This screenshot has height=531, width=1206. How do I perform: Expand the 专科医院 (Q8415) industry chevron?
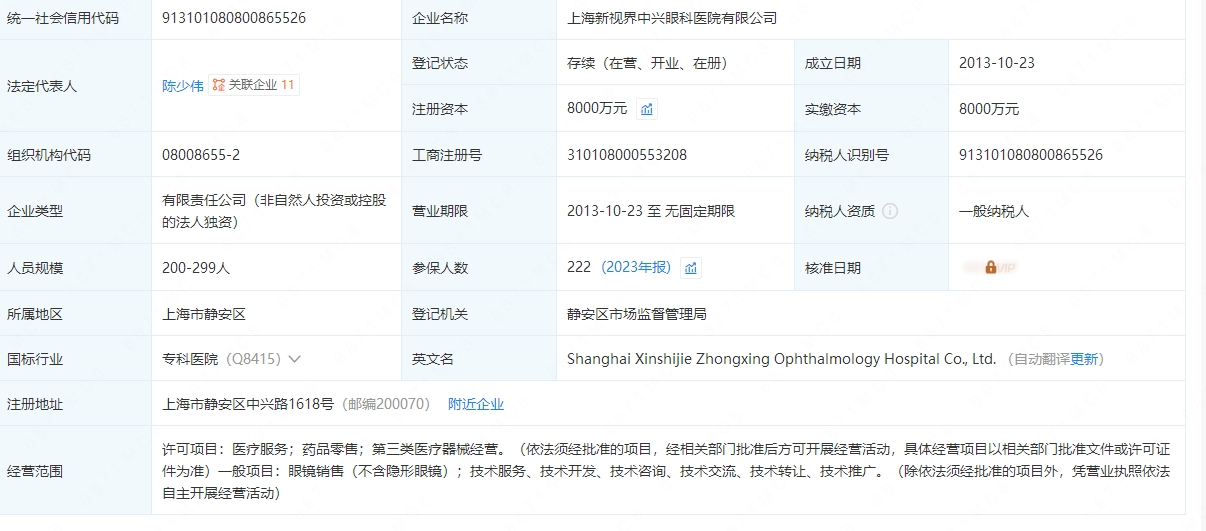click(x=294, y=359)
